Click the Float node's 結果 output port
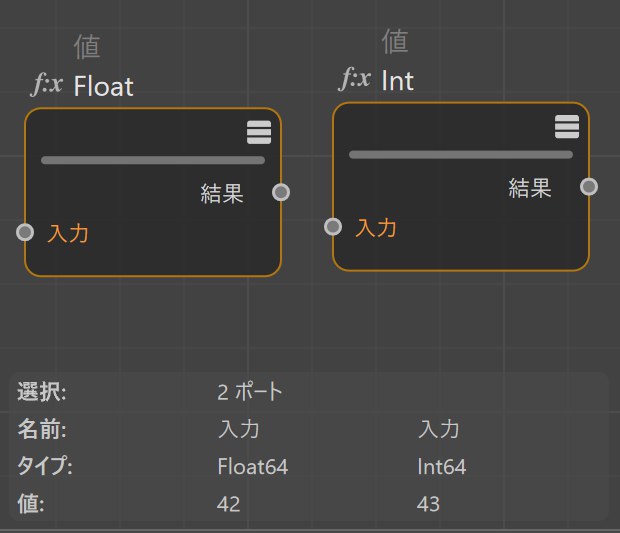The image size is (620, 533). (x=281, y=192)
